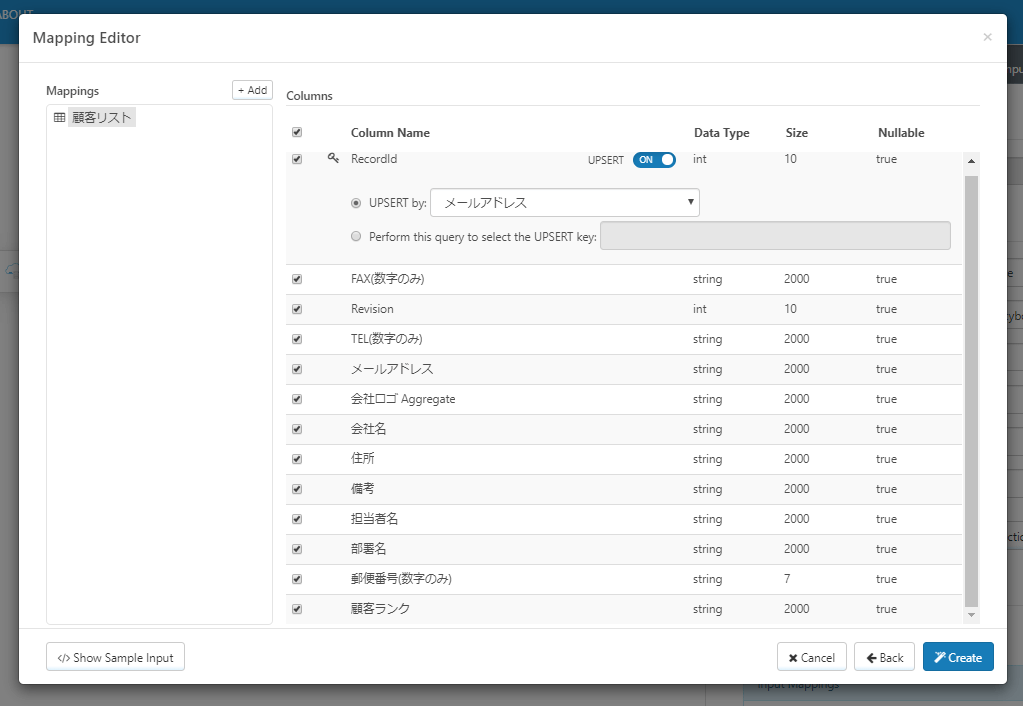Uncheck the 会社名 column checkbox

297,430
